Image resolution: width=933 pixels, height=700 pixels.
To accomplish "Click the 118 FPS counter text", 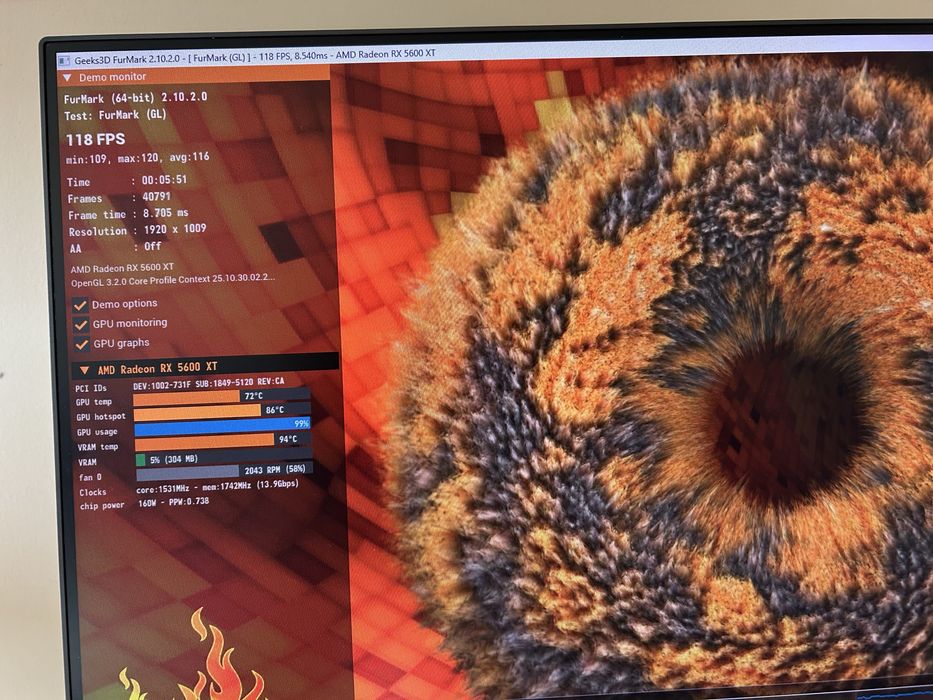I will [95, 140].
